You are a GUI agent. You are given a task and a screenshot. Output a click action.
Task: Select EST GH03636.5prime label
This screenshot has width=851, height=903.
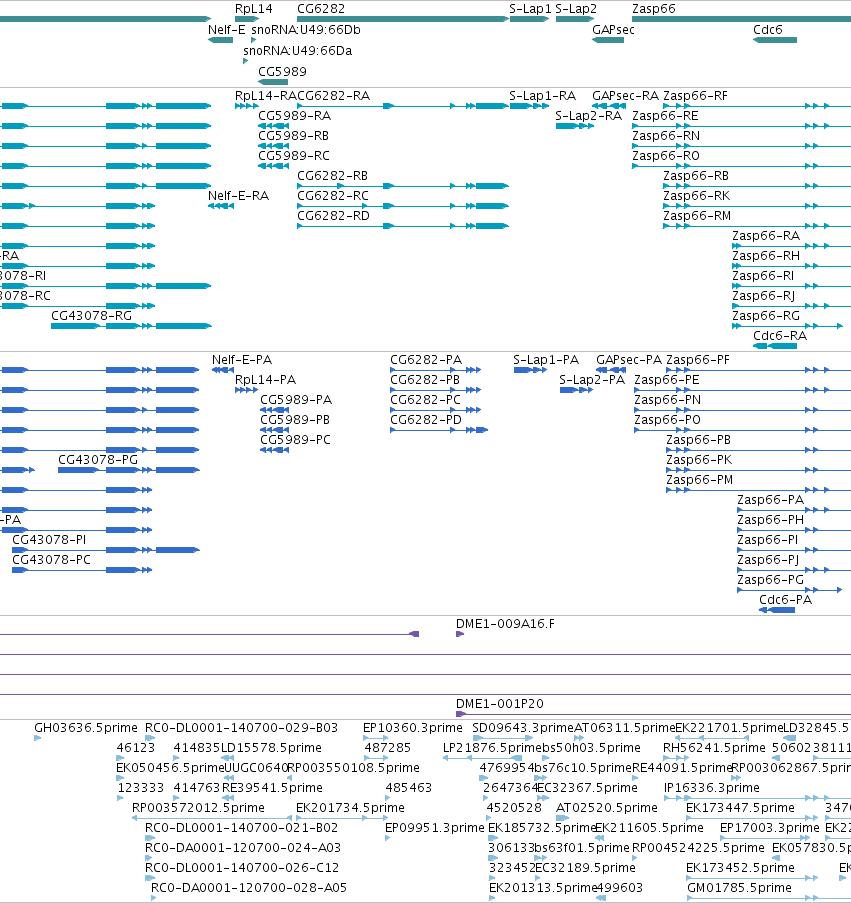pyautogui.click(x=86, y=728)
